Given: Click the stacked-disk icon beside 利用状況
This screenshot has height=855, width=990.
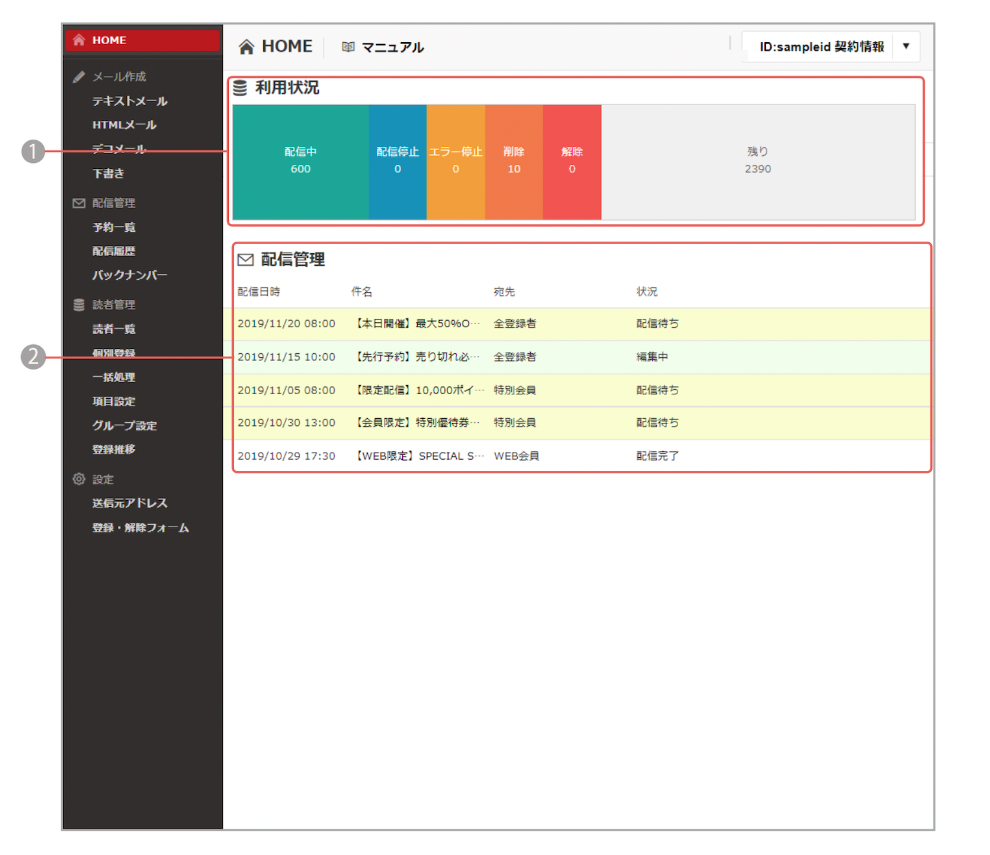Looking at the screenshot, I should [x=240, y=88].
